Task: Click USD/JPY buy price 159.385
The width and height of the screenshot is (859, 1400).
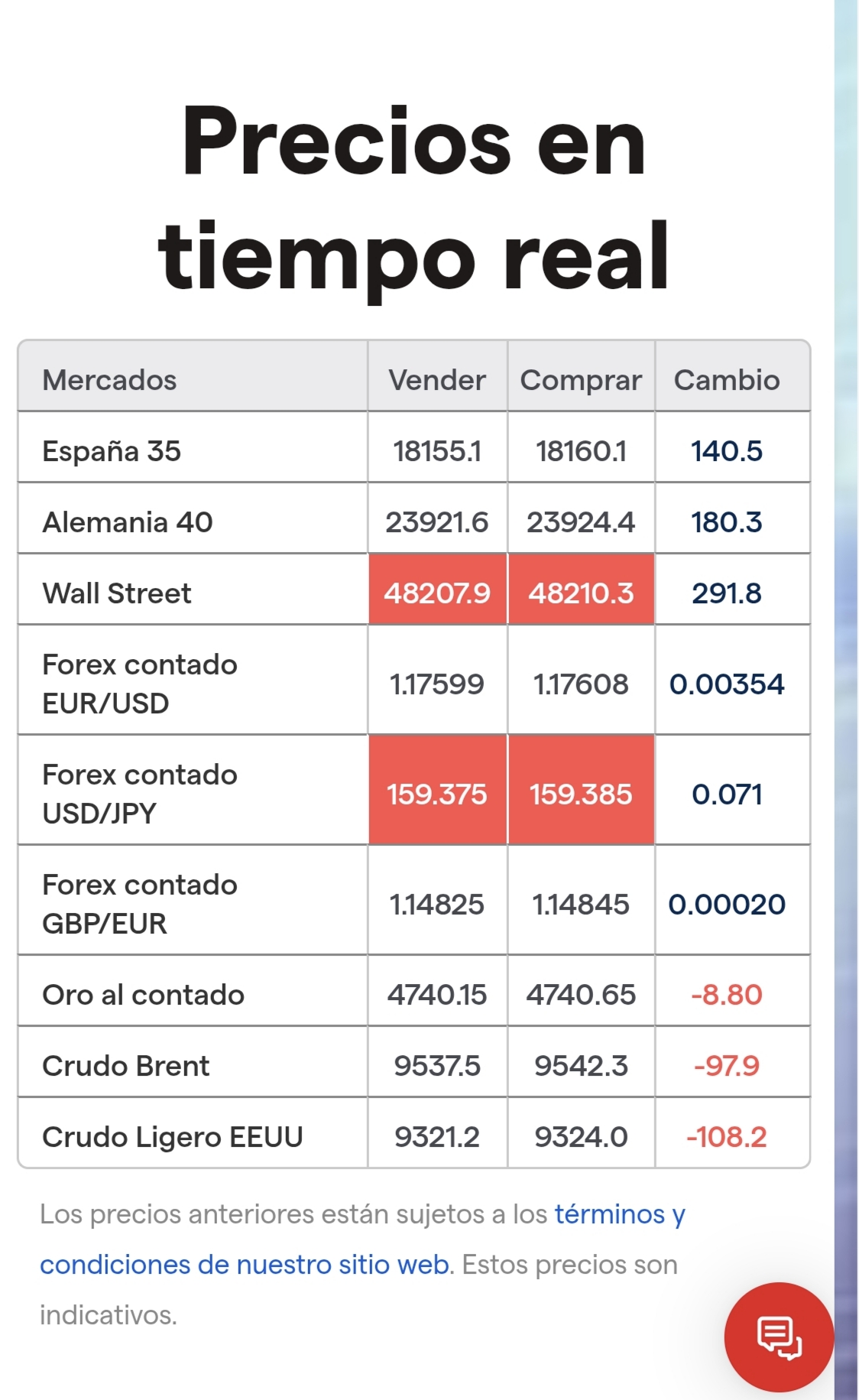Action: point(581,794)
